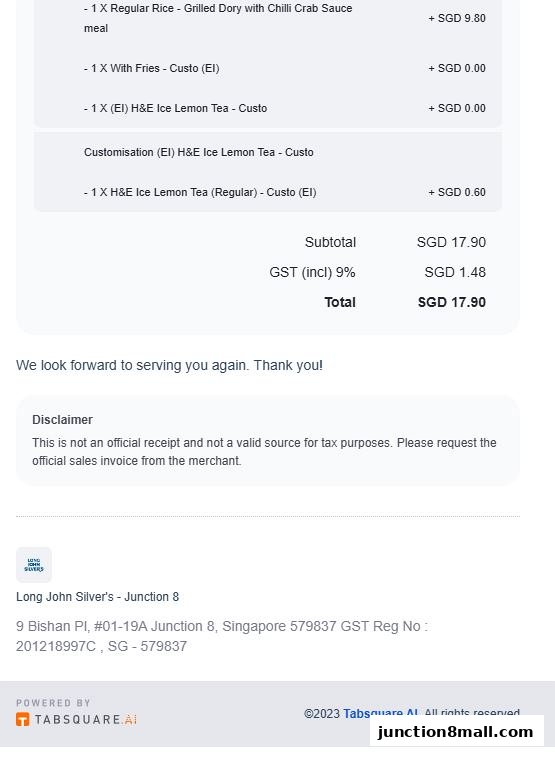Viewport: 555px width, 757px height.
Task: Click the POWERED BY label
Action: [53, 703]
